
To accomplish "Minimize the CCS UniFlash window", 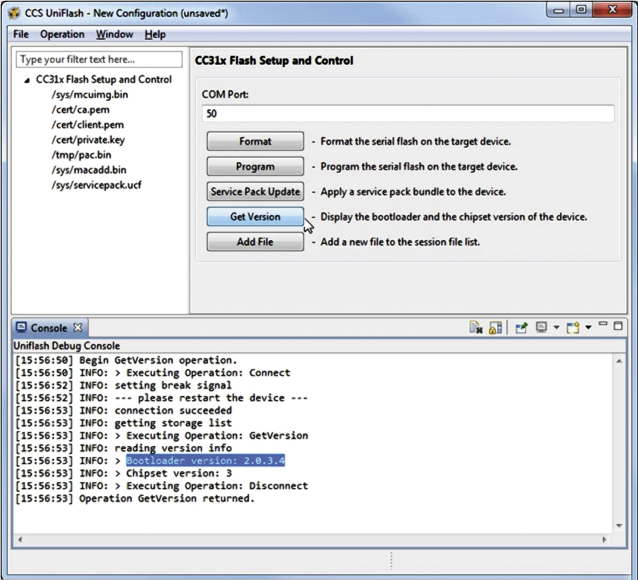I will (559, 10).
